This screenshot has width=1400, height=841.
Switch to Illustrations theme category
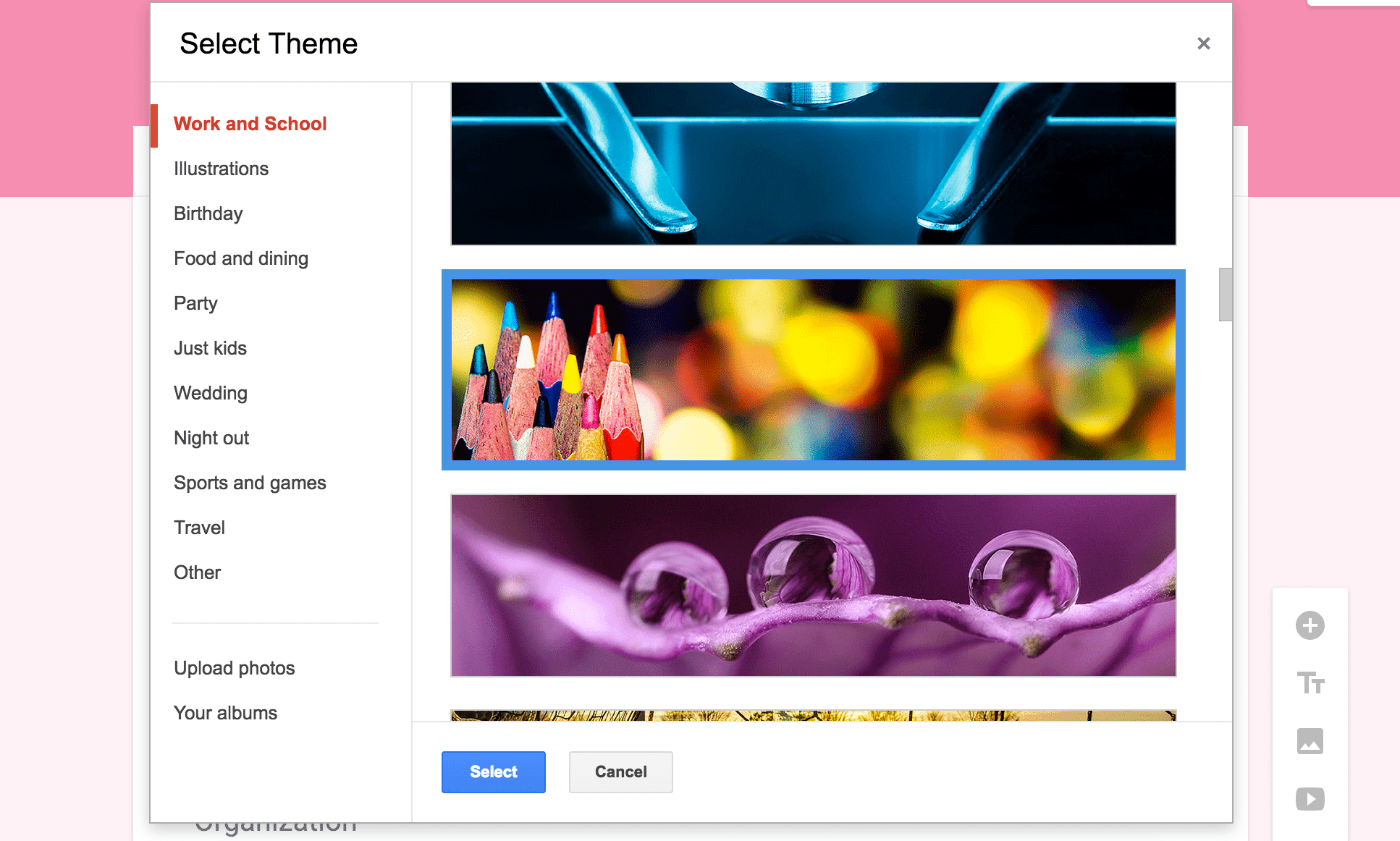coord(221,169)
